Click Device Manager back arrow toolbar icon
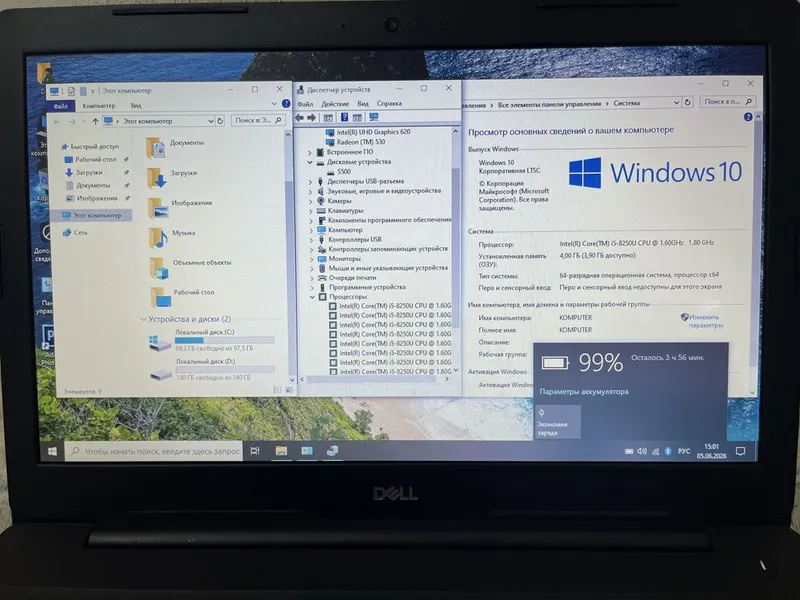 pos(299,118)
